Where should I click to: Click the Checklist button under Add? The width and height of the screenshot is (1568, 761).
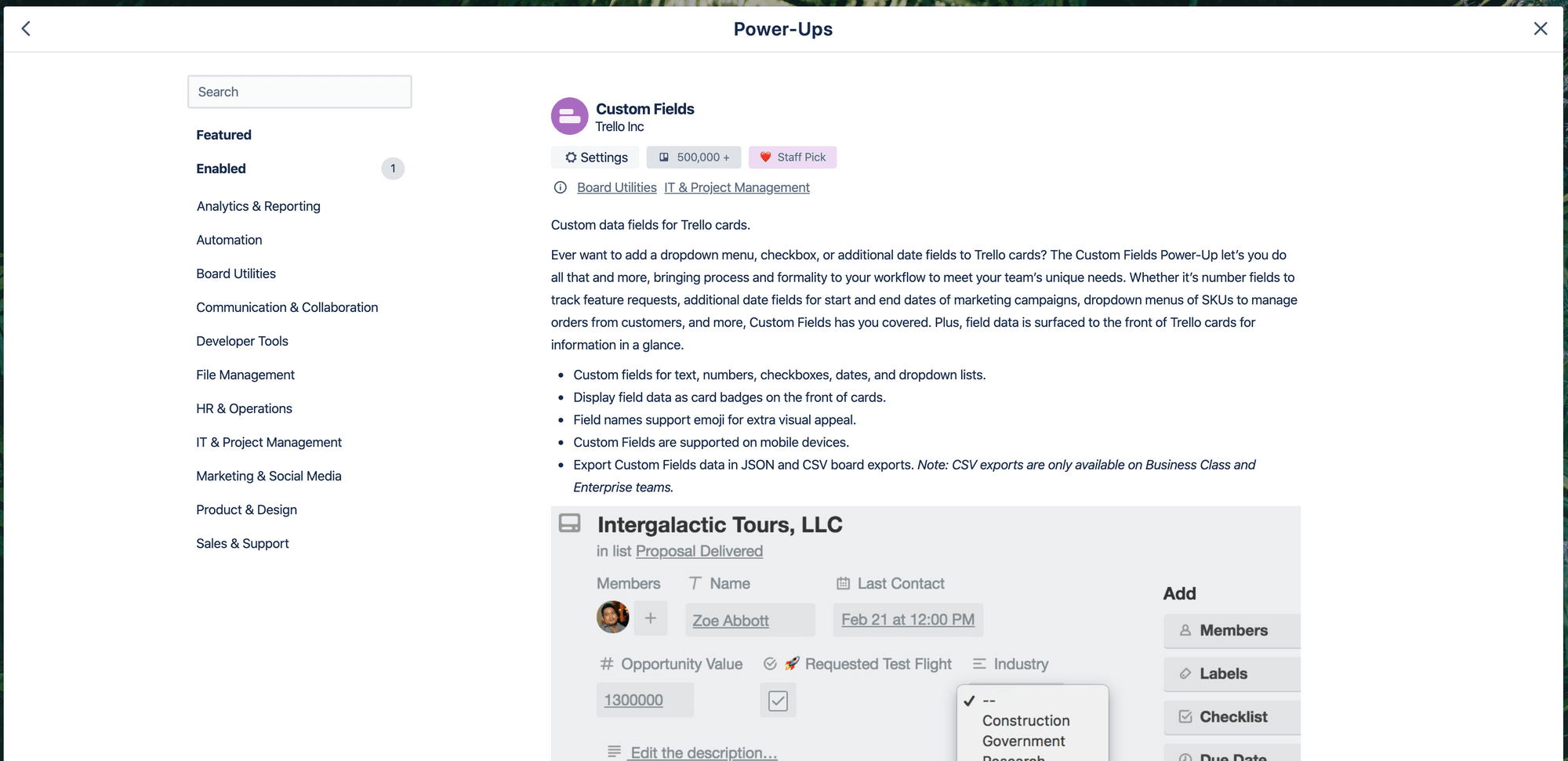1232,717
